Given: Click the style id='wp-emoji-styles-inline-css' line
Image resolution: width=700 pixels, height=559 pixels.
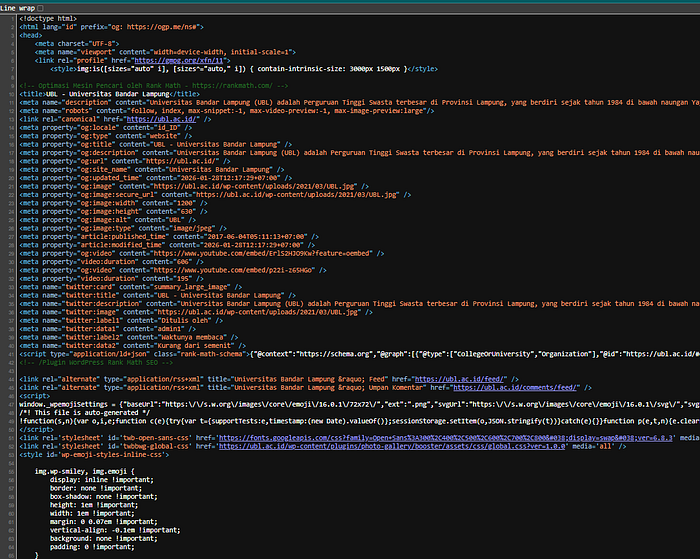Looking at the screenshot, I should pyautogui.click(x=94, y=455).
